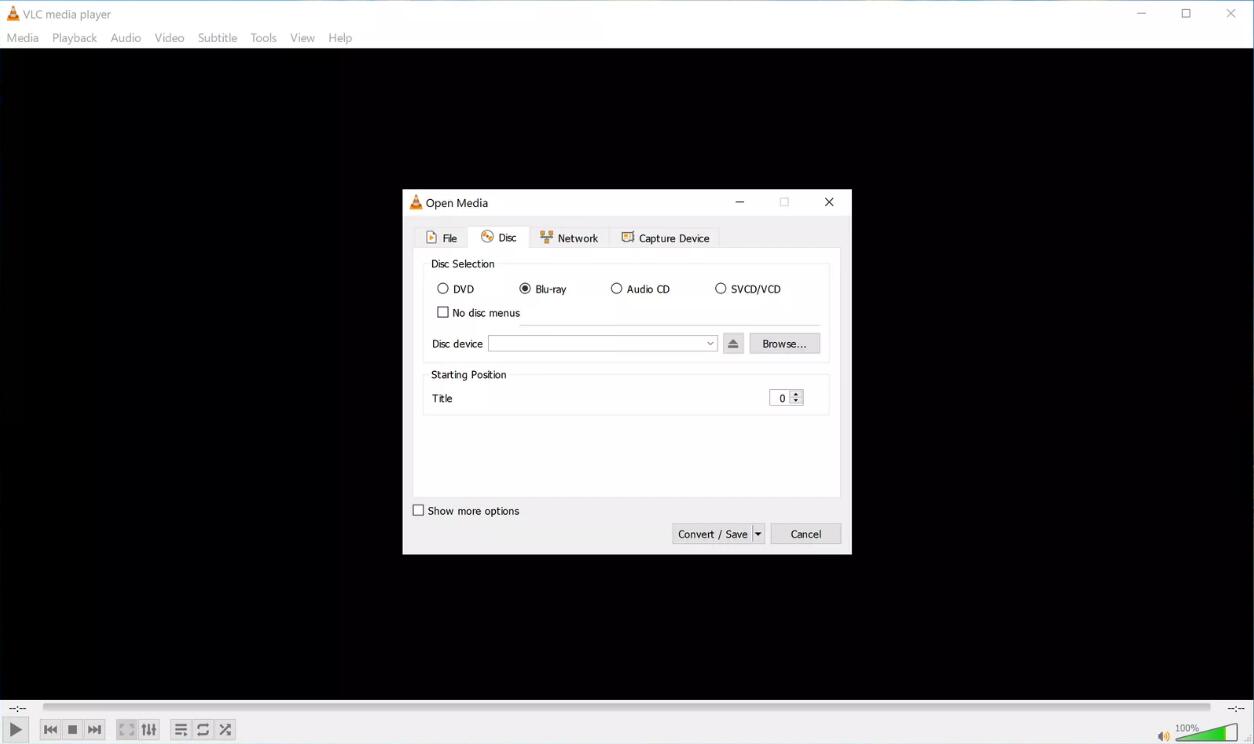1254x744 pixels.
Task: Go to previous media in playlist
Action: pyautogui.click(x=51, y=730)
